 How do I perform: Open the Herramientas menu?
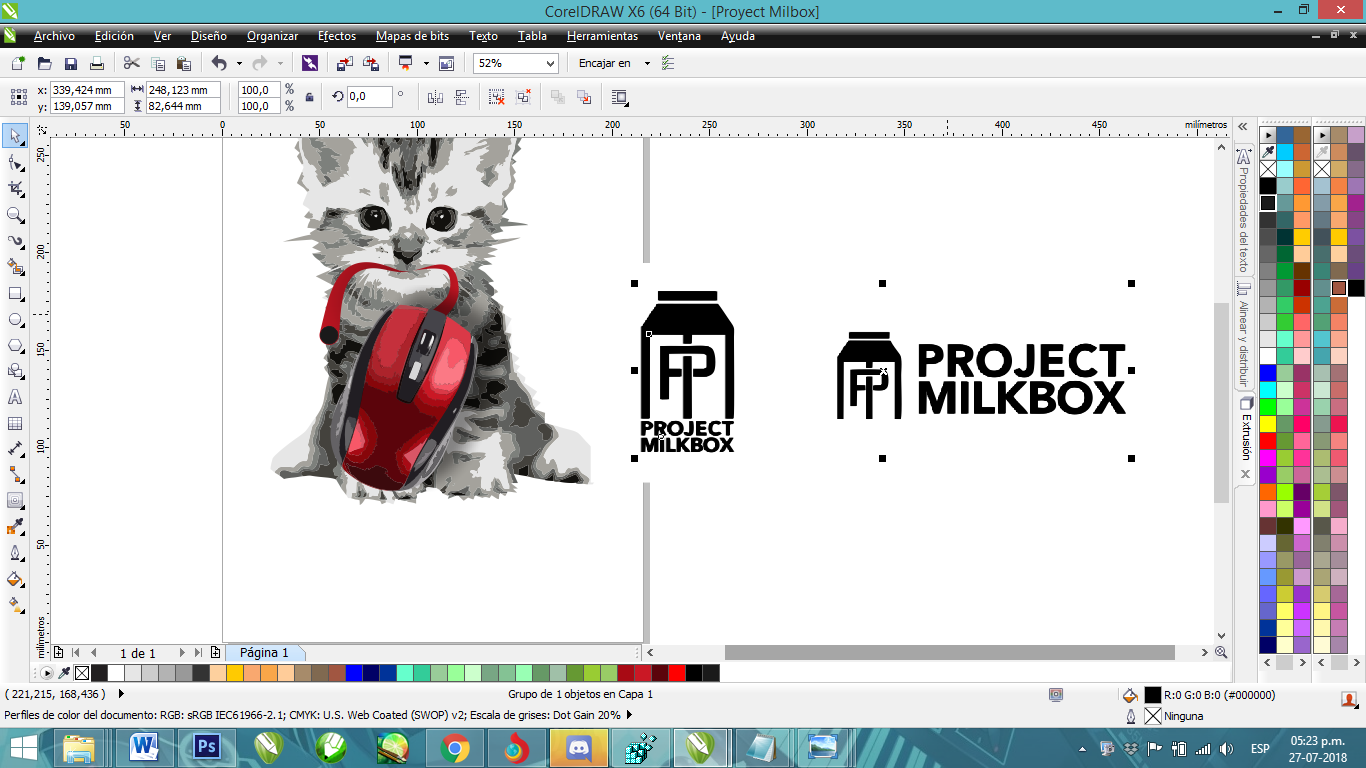602,36
